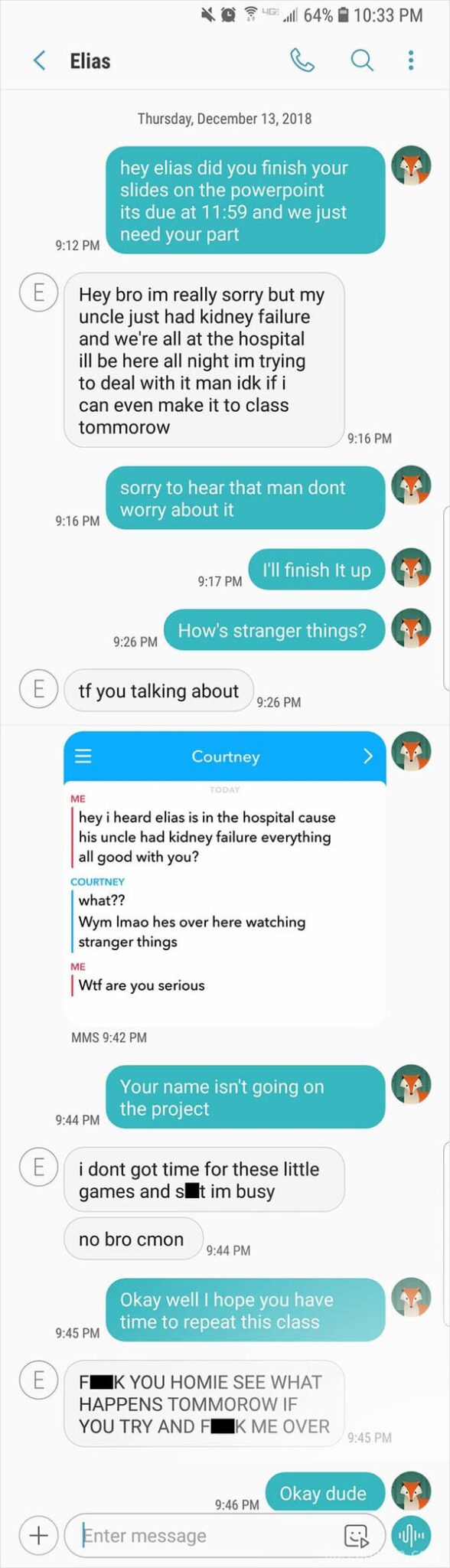Select the "How's stranger things?" bubble

274,630
